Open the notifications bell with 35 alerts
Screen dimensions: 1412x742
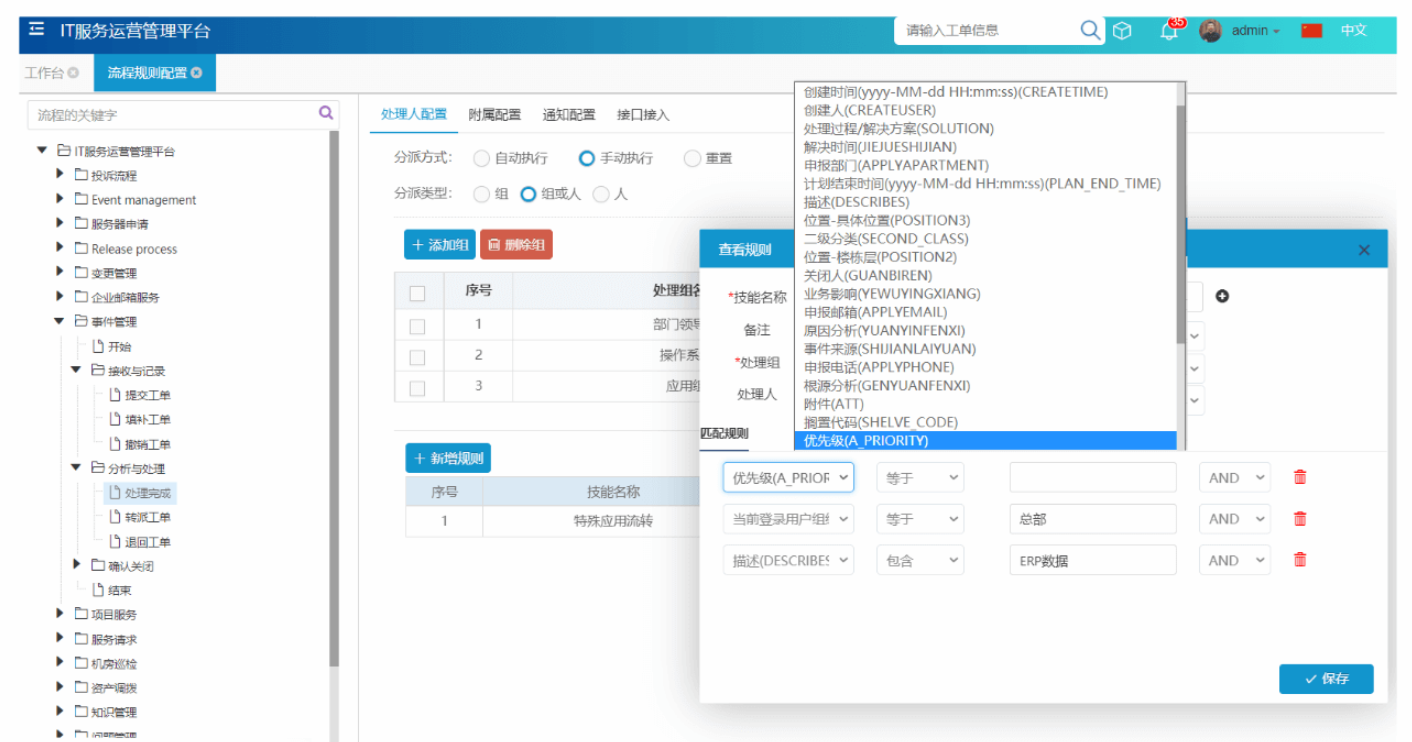pos(1168,30)
